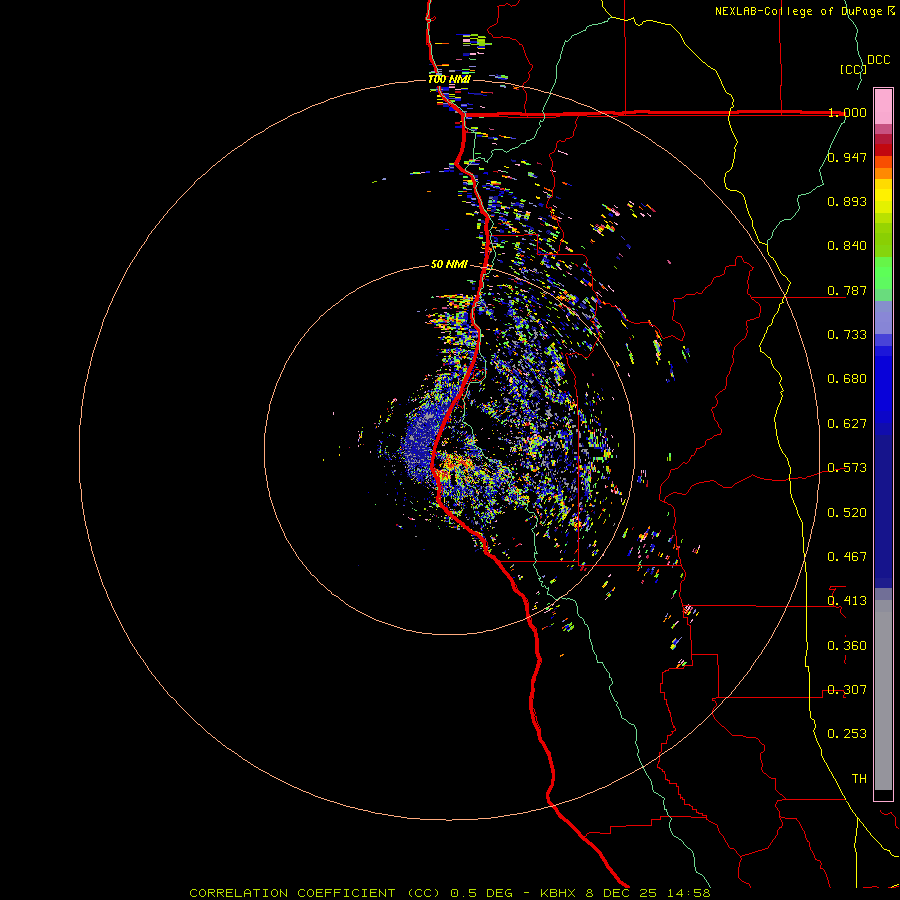Click the Correlation Coefficient product title text
The image size is (900, 900).
click(294, 893)
